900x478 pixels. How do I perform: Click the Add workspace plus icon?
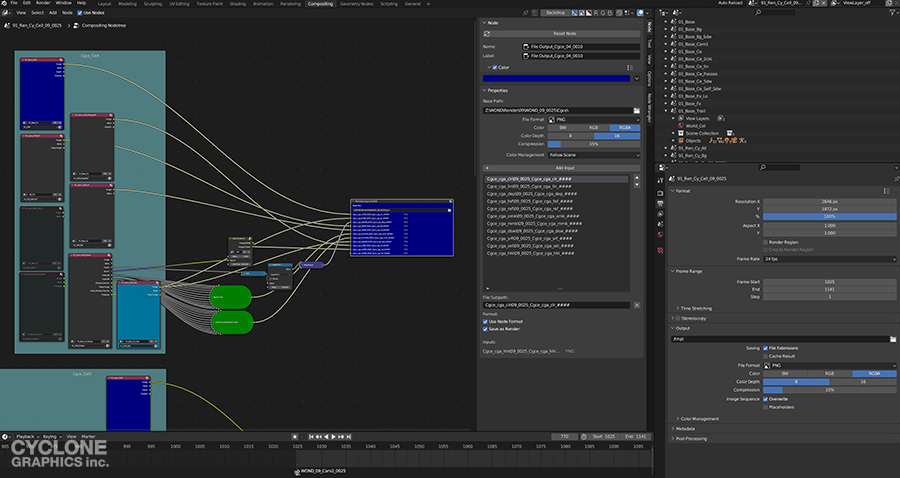tap(426, 3)
